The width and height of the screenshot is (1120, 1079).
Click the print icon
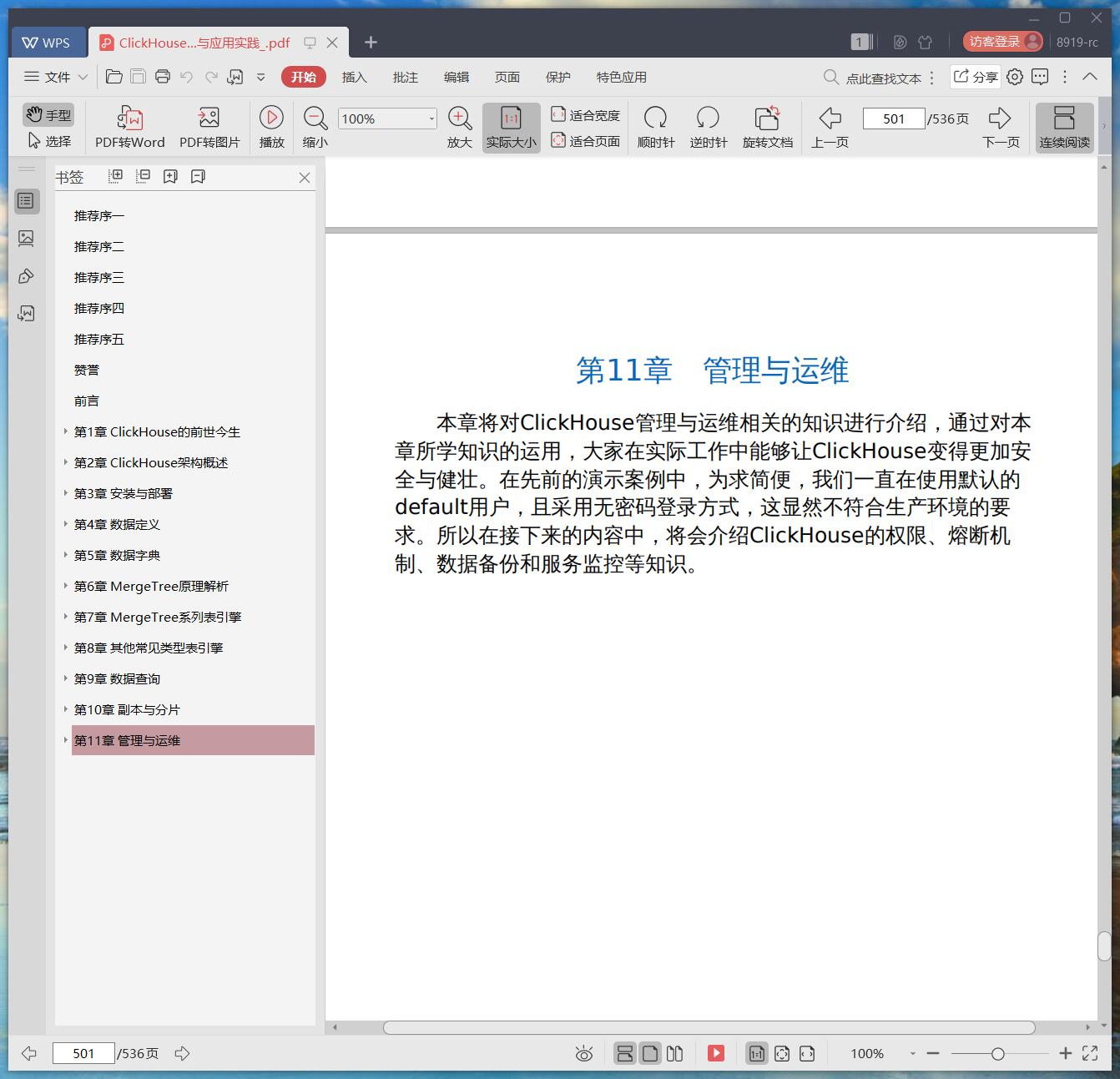tap(163, 77)
